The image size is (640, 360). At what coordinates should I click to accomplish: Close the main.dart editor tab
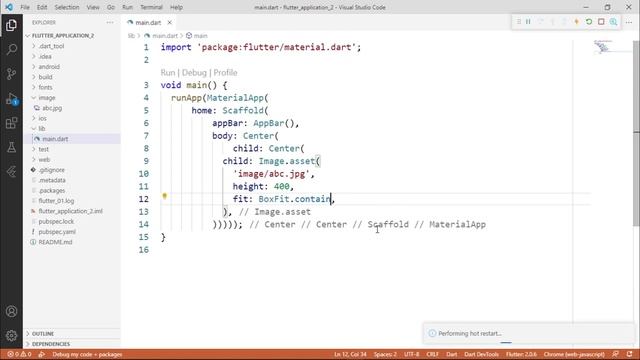[169, 22]
